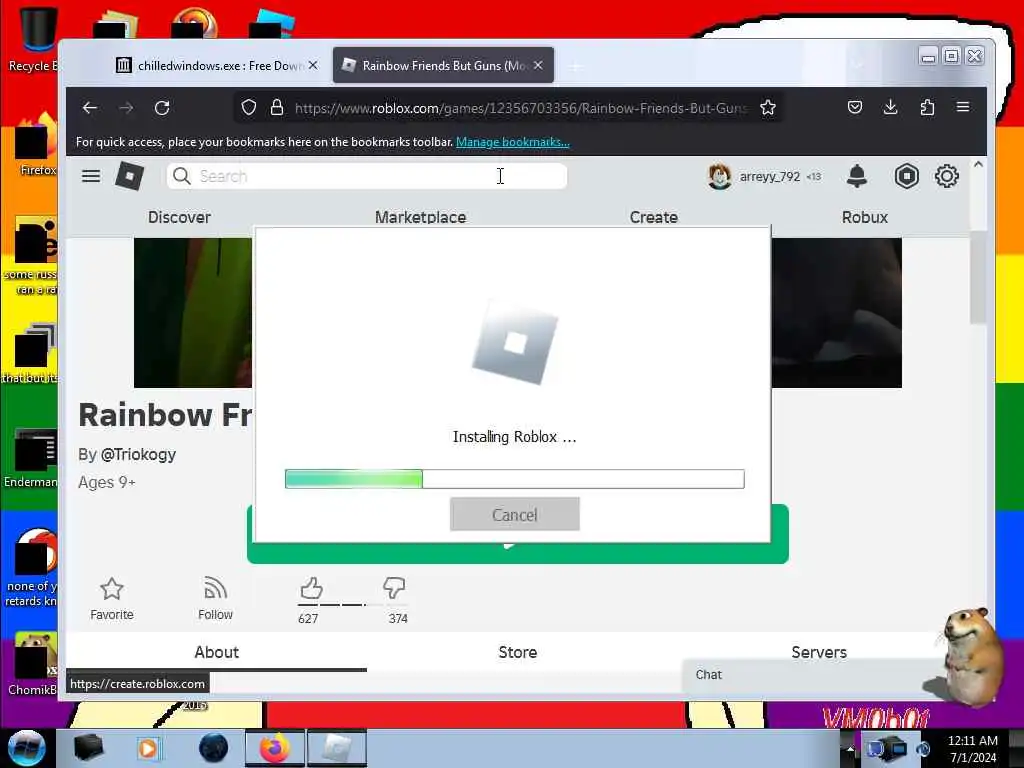Favorite the game with the star icon
The width and height of the screenshot is (1024, 768).
point(112,589)
